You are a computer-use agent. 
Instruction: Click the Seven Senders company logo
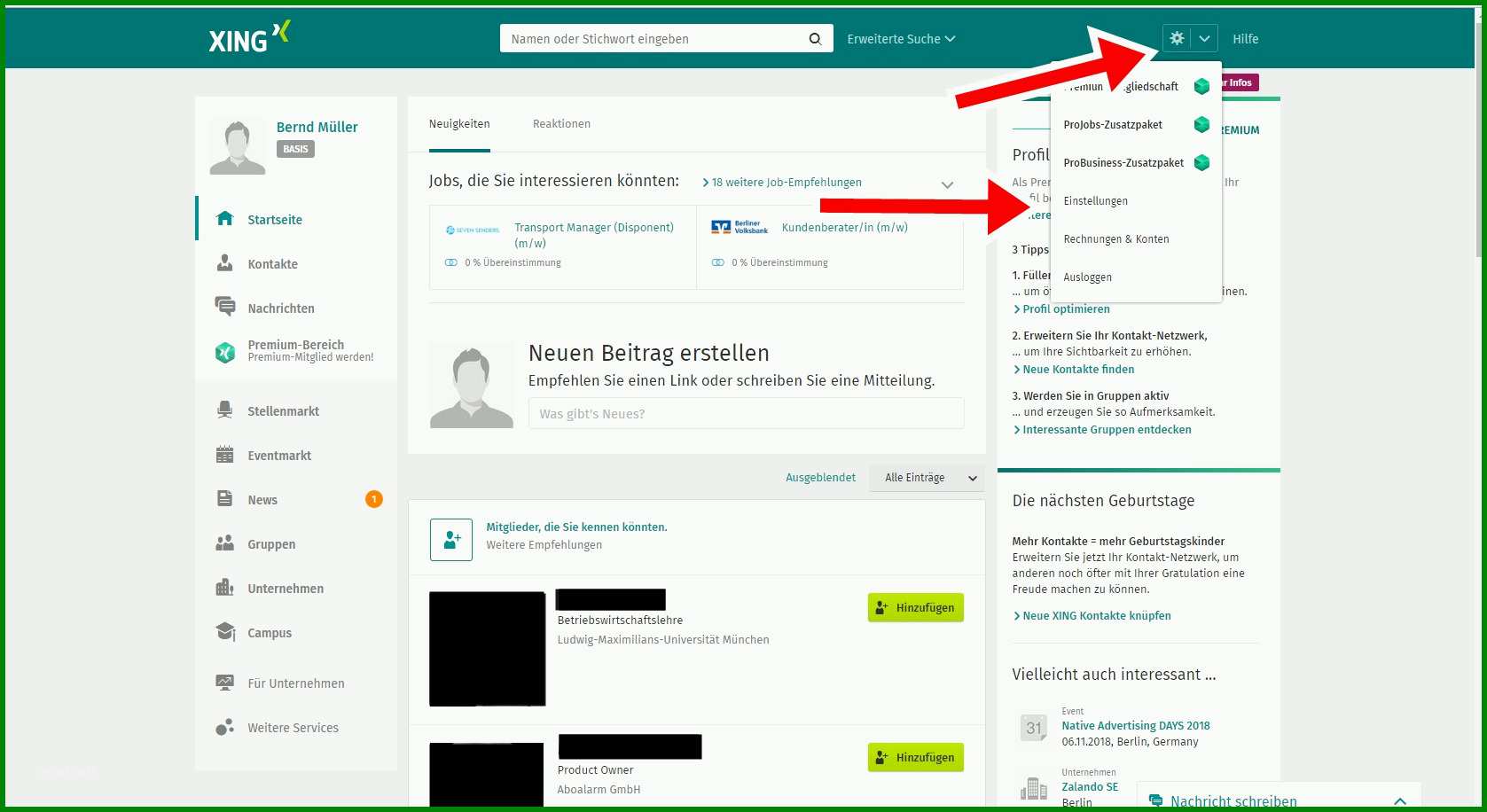(x=473, y=230)
